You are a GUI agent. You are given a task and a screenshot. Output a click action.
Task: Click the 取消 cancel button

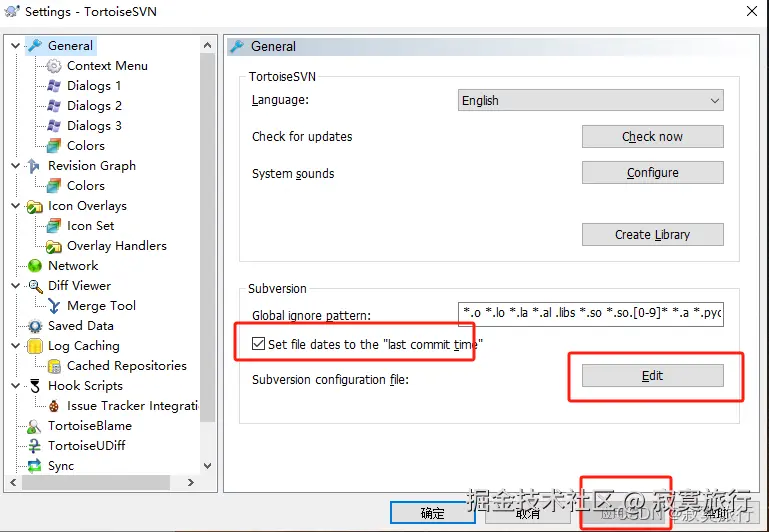[x=528, y=513]
